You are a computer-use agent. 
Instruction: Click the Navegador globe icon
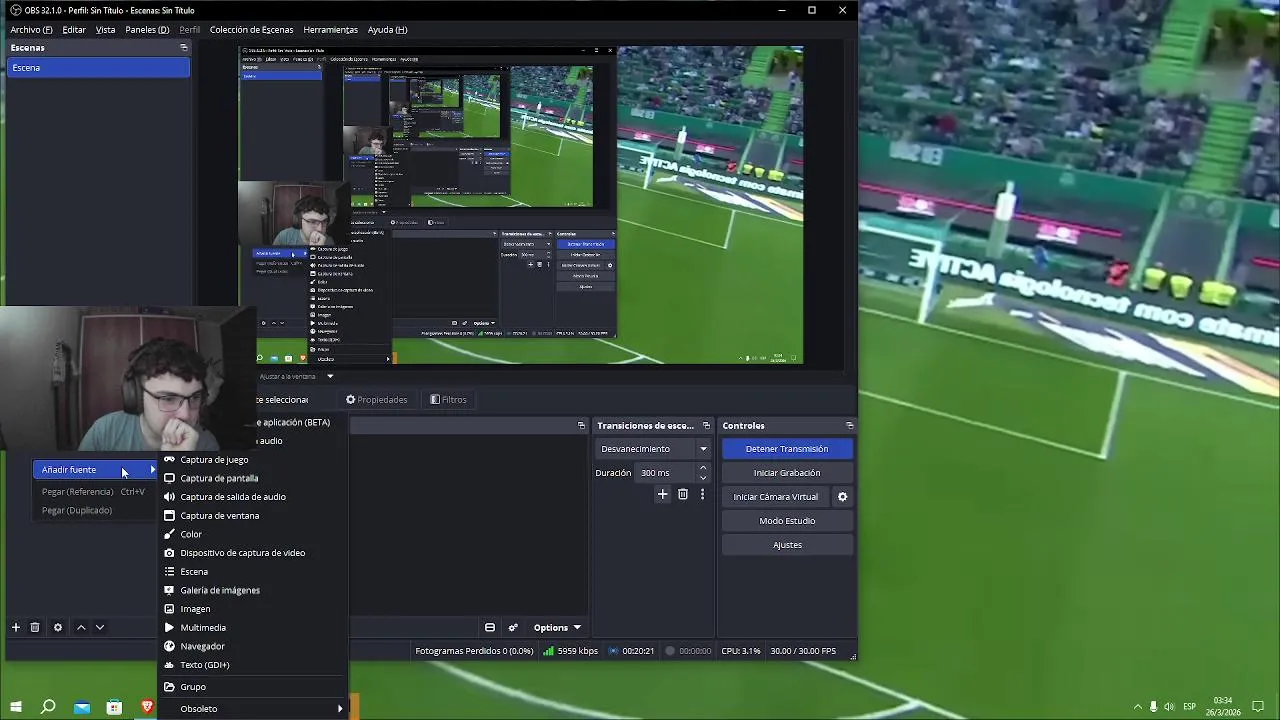click(169, 646)
